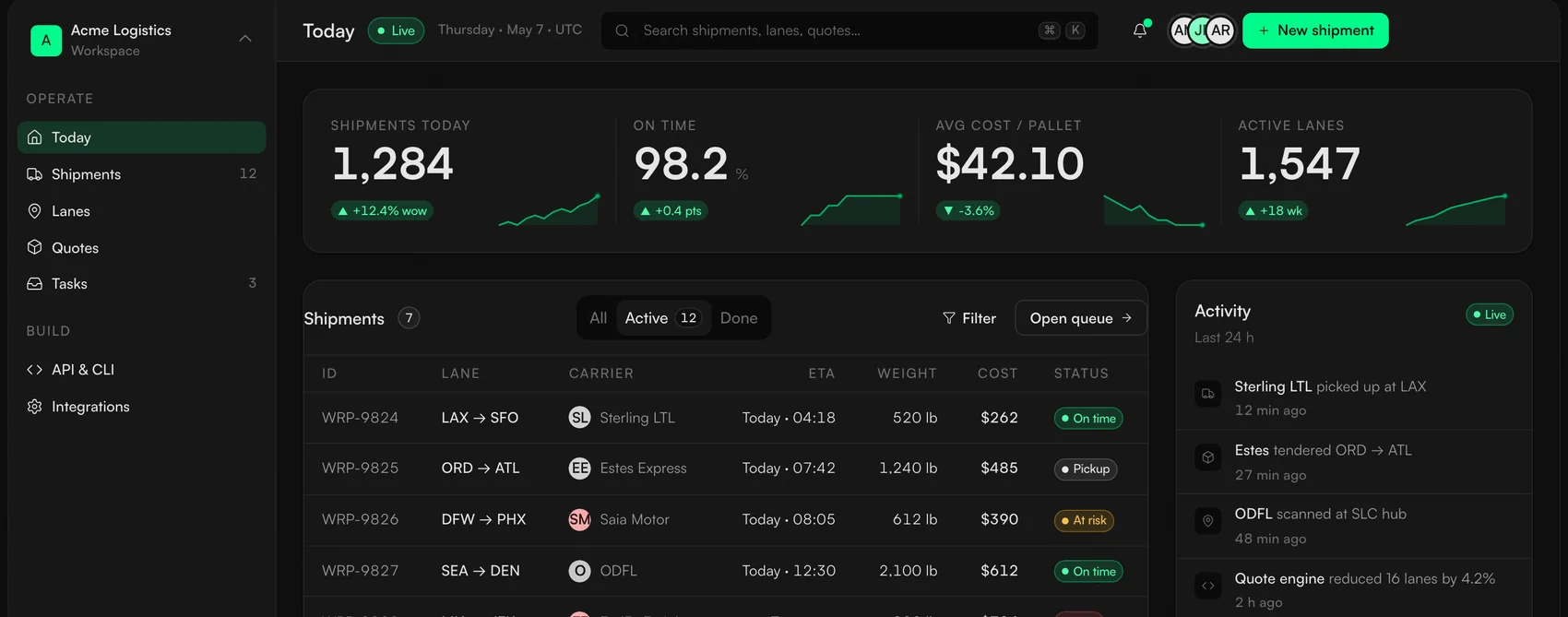Select the Active shipments tab
The image size is (1568, 617).
click(x=662, y=318)
